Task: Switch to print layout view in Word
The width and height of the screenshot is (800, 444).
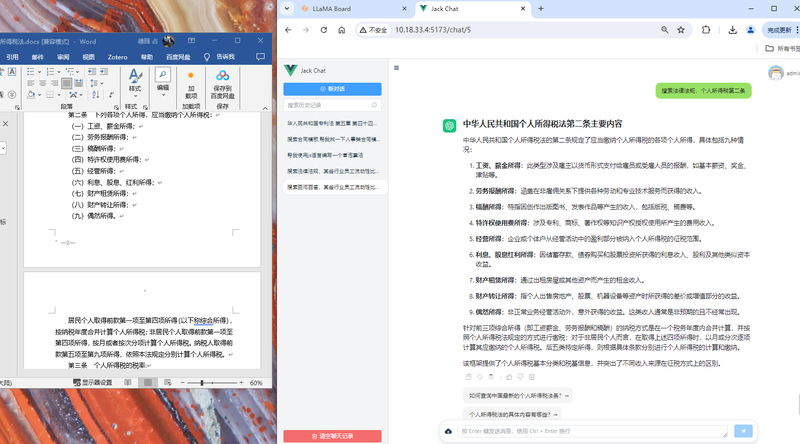Action: pos(147,383)
